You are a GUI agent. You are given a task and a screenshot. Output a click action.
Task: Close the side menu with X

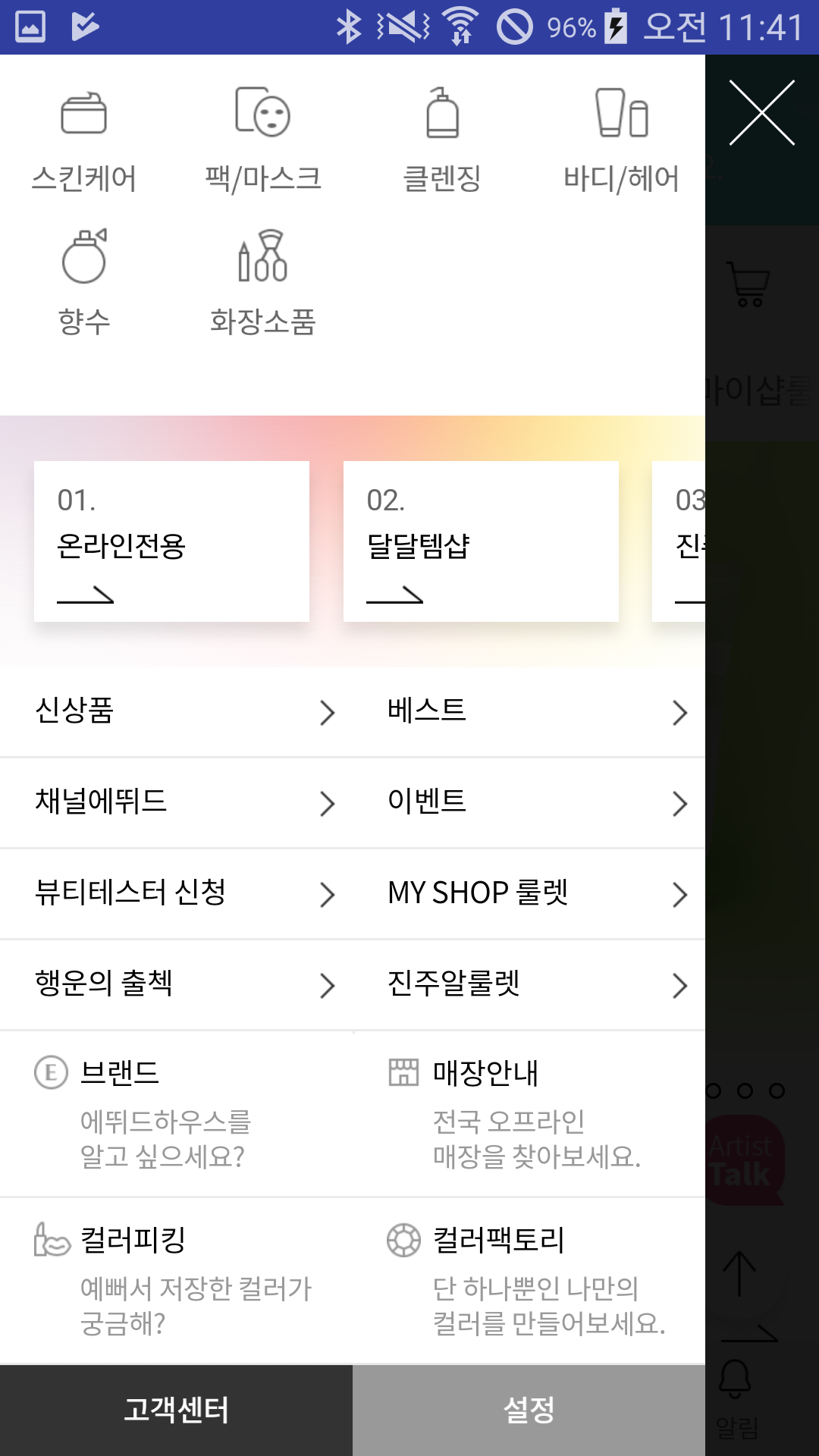click(x=761, y=112)
